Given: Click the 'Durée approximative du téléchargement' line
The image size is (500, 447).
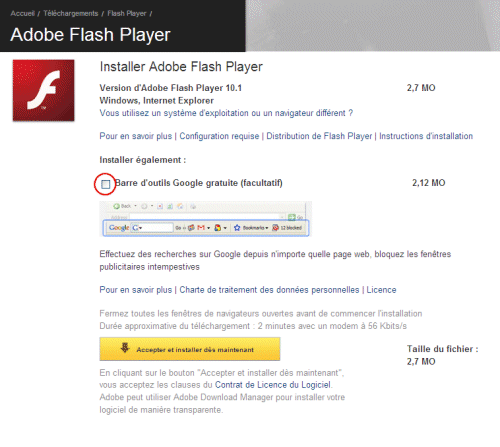Looking at the screenshot, I should point(253,326).
